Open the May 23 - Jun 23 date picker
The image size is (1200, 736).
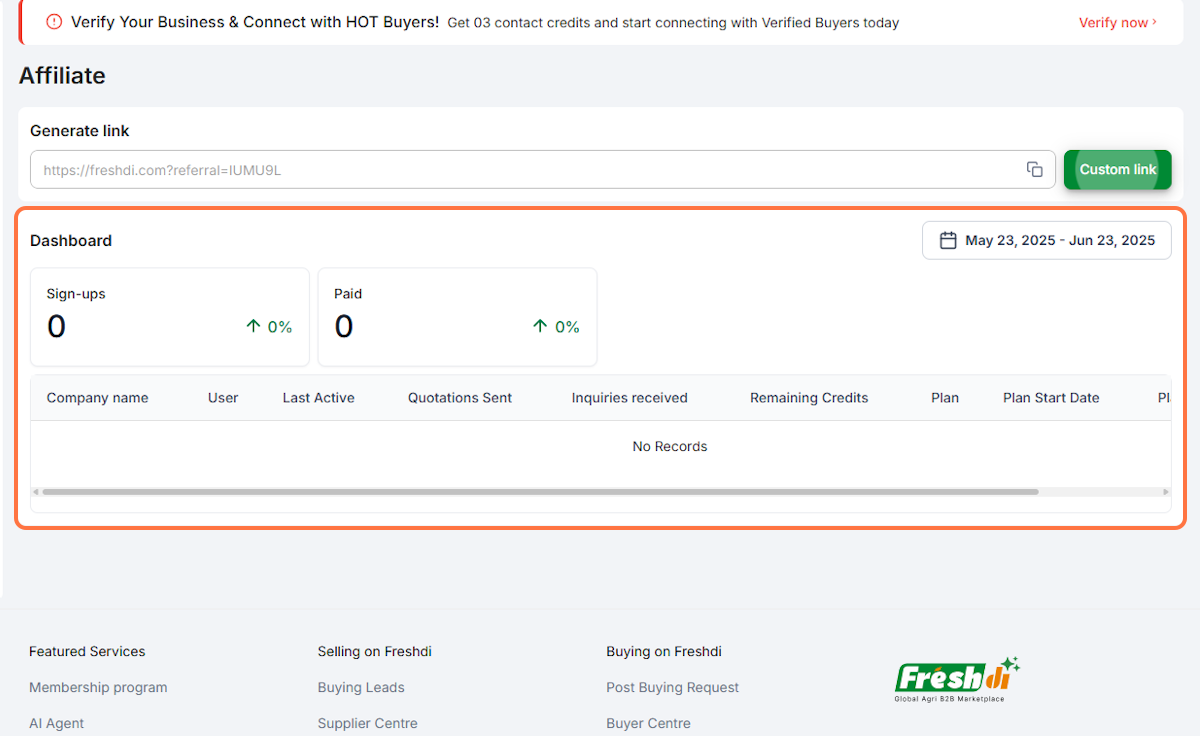point(1046,240)
